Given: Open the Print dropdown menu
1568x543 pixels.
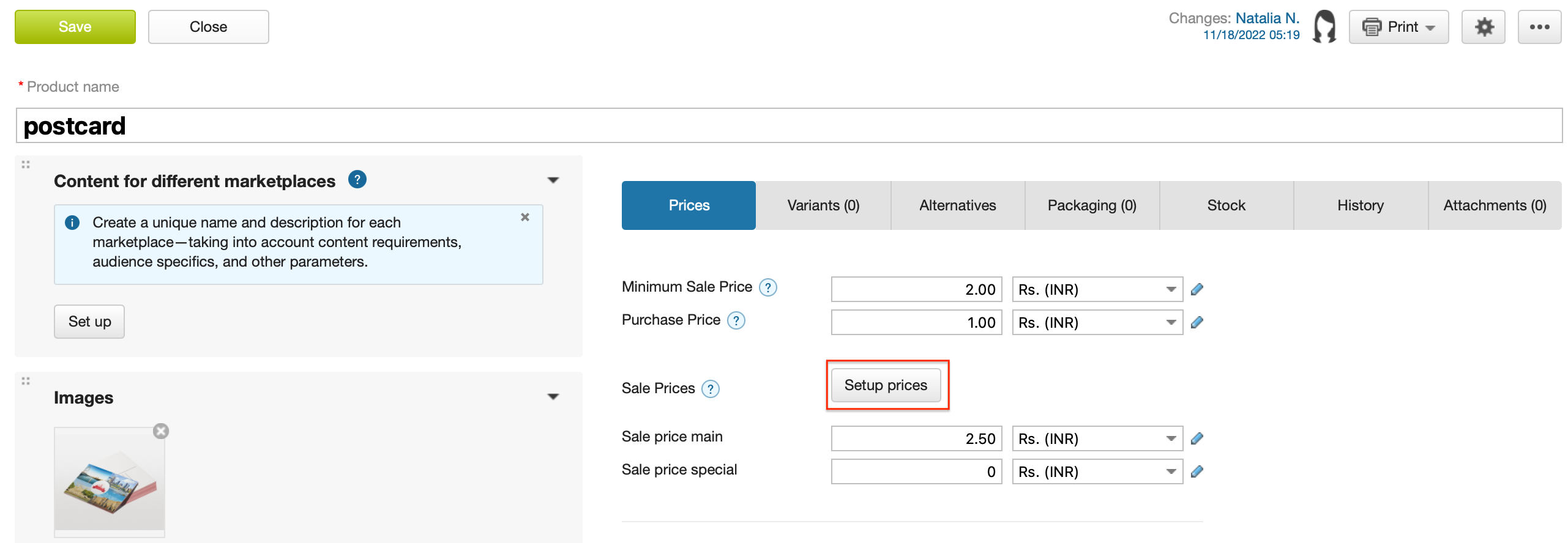Looking at the screenshot, I should point(1398,27).
